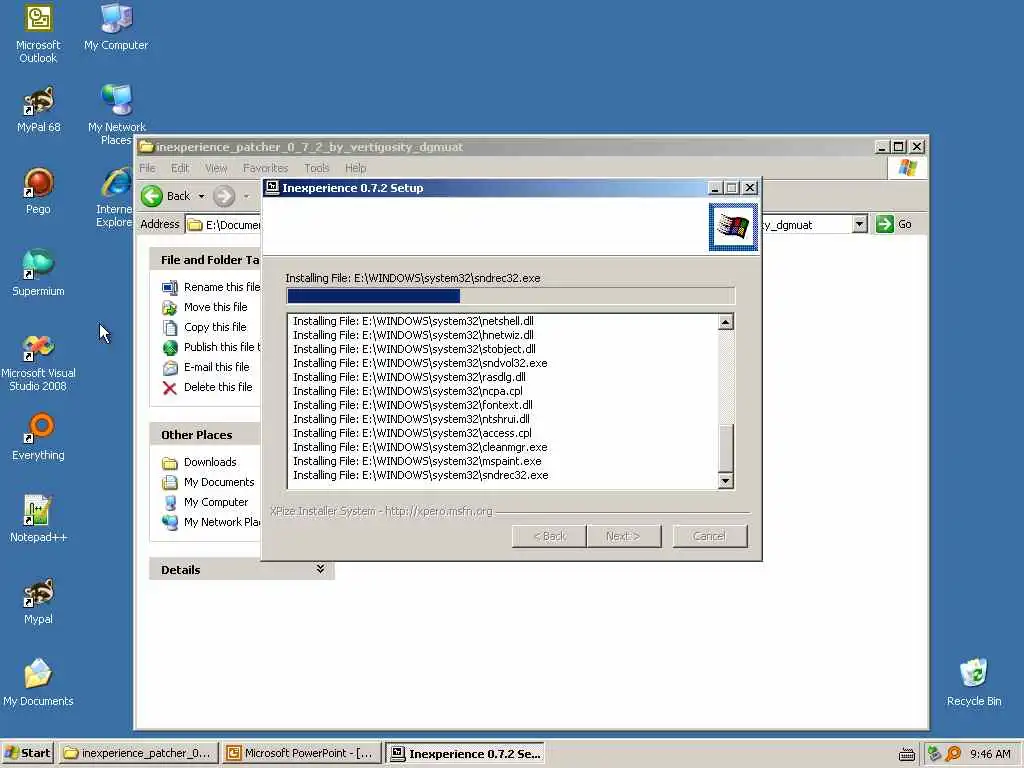Open Back button history dropdown arrow

click(201, 196)
